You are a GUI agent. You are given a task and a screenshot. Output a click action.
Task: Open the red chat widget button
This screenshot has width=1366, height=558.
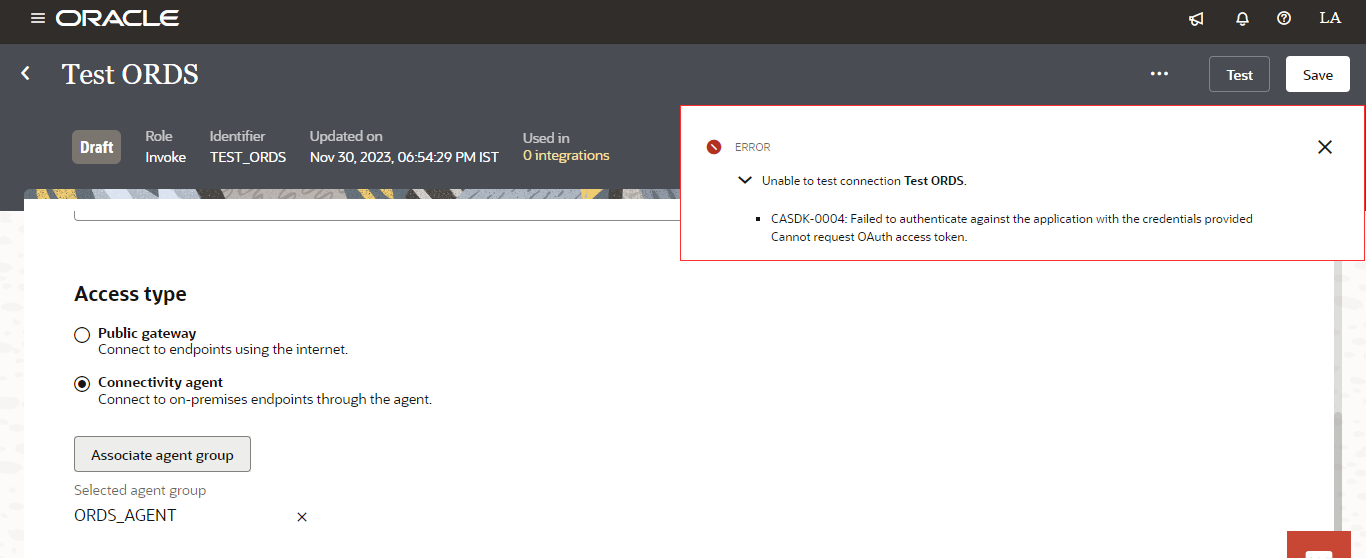pos(1319,545)
